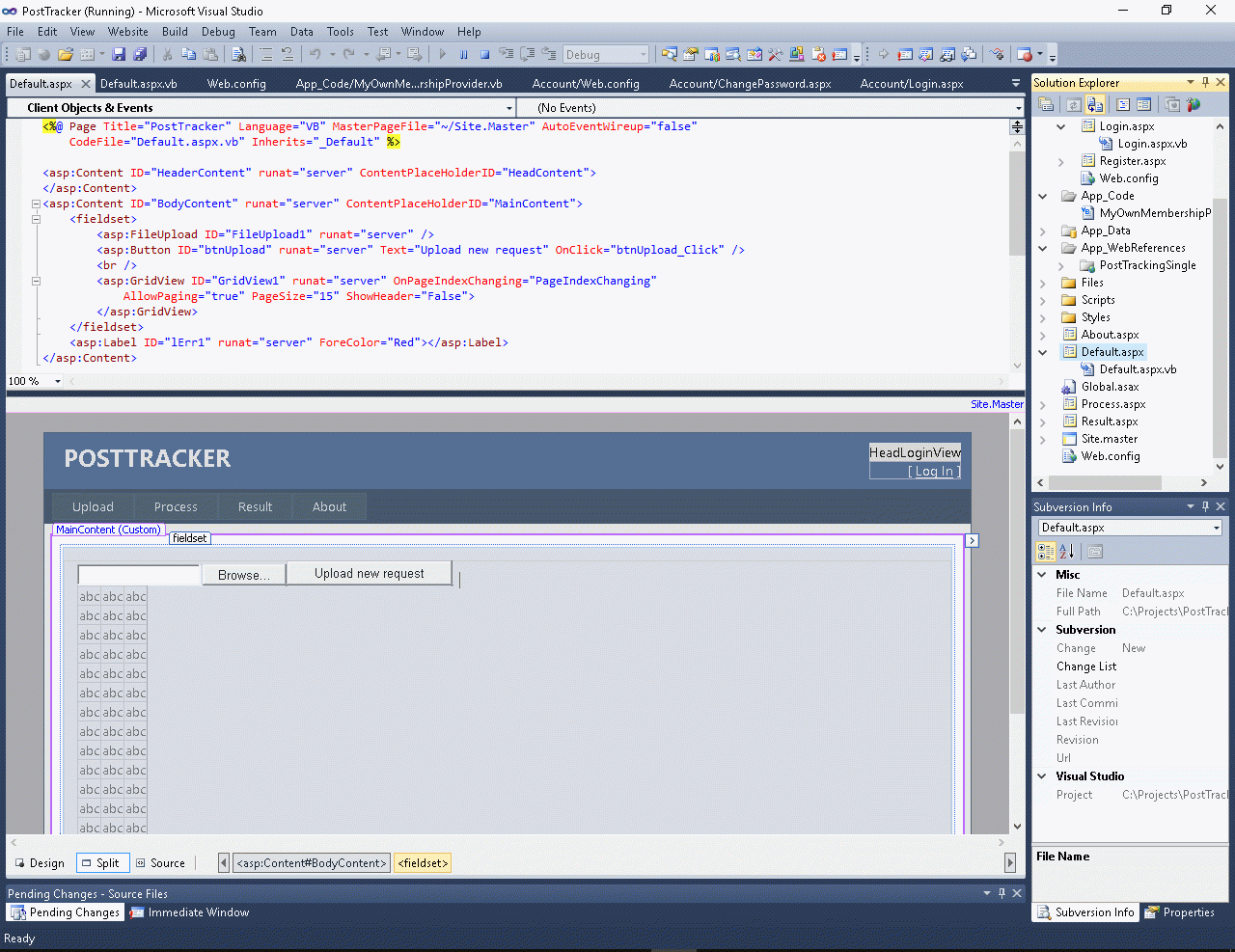
Task: Collapse the asp:GridView code block
Action: pos(36,281)
